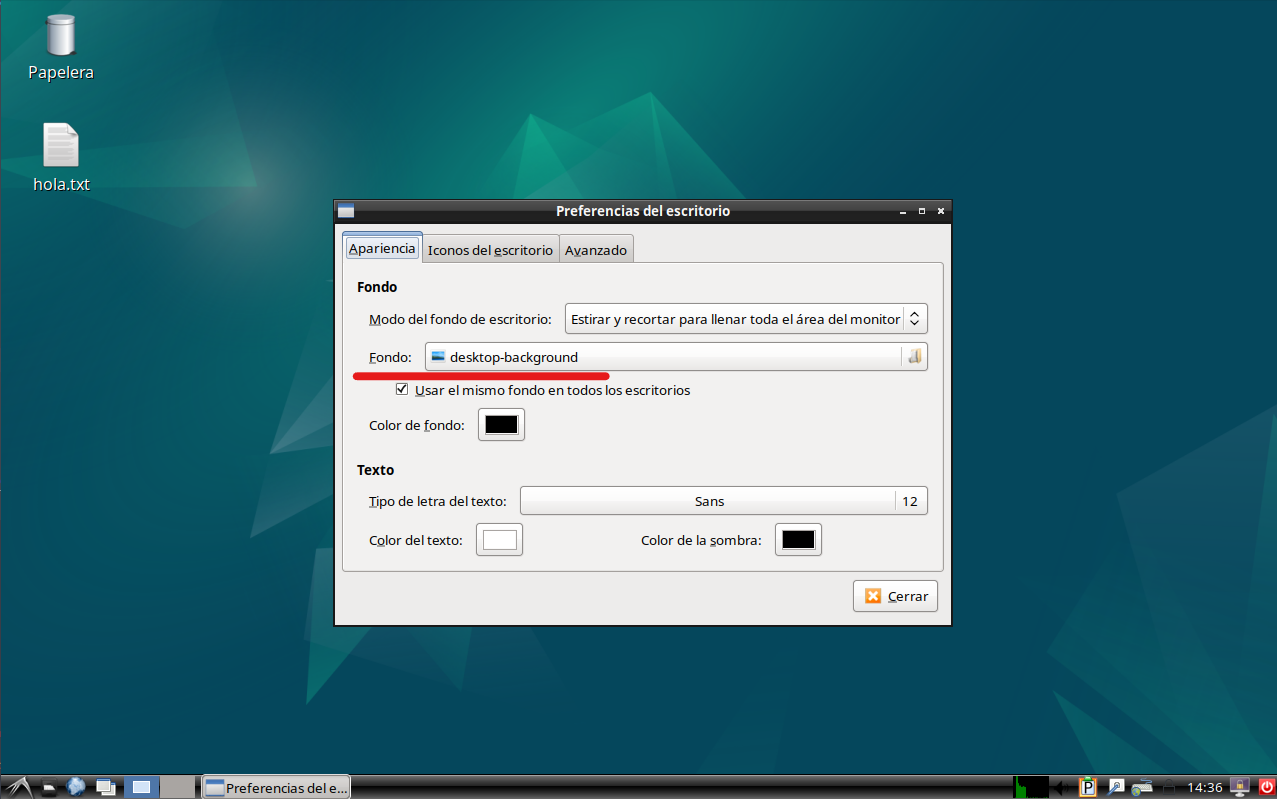Open the 'Color de la sombra' swatch

(x=798, y=540)
